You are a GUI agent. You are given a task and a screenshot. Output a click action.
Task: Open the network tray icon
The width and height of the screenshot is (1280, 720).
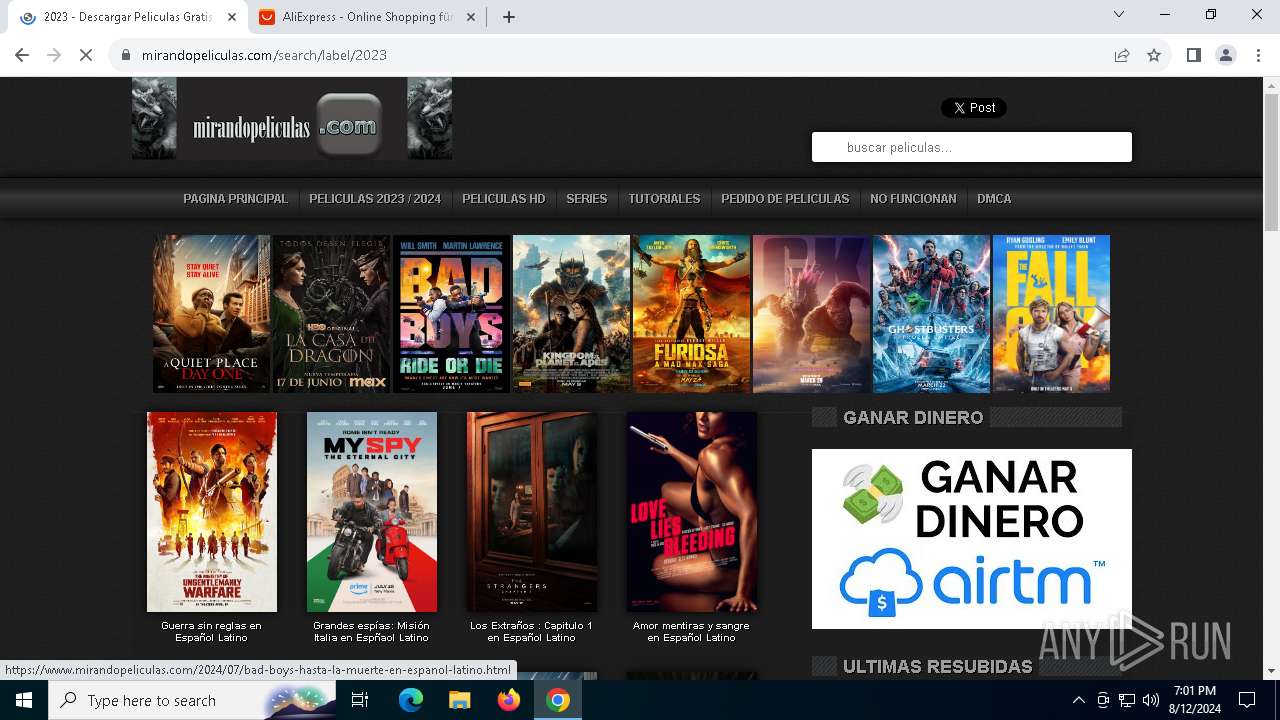(x=1127, y=700)
